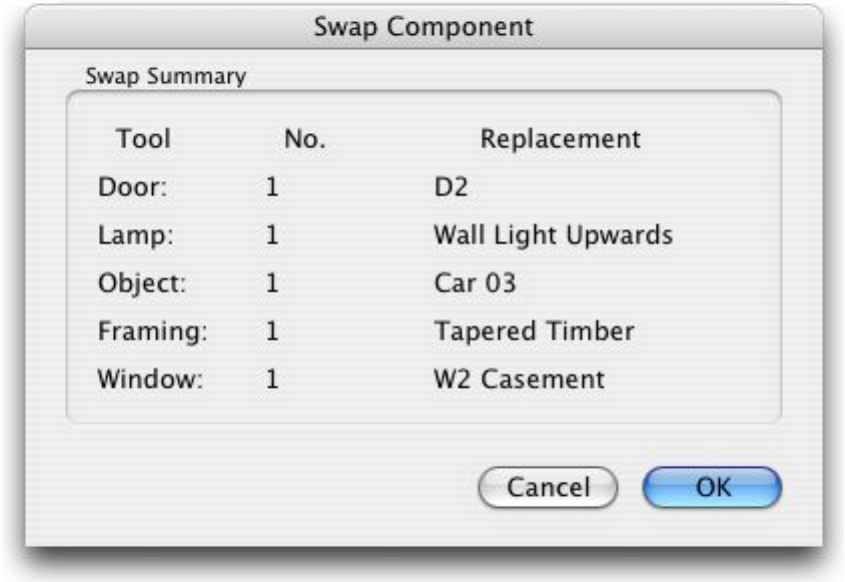845x582 pixels.
Task: Select the Framing: row label
Action: pos(153,332)
